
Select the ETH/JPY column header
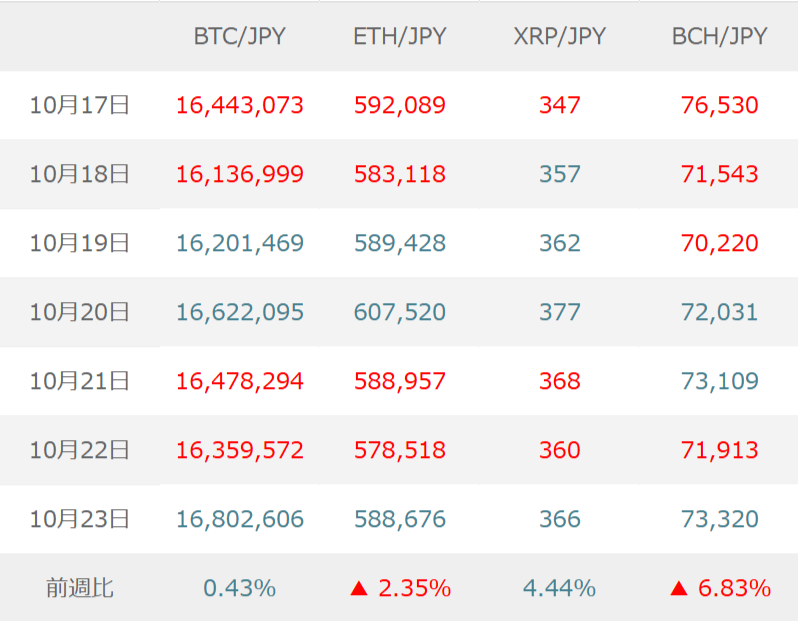tap(400, 36)
